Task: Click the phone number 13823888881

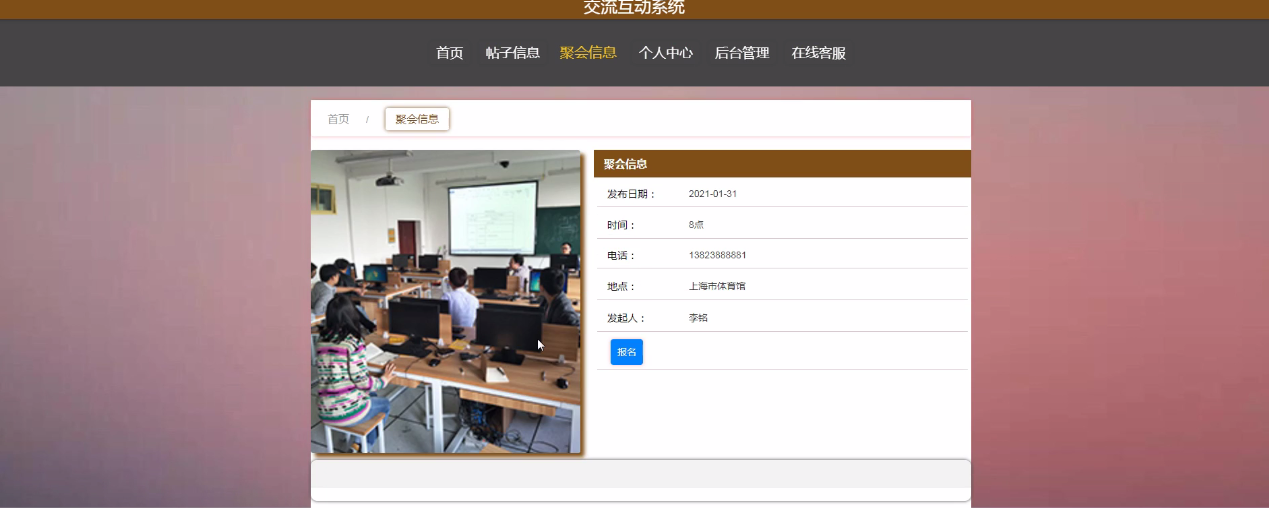Action: [717, 255]
